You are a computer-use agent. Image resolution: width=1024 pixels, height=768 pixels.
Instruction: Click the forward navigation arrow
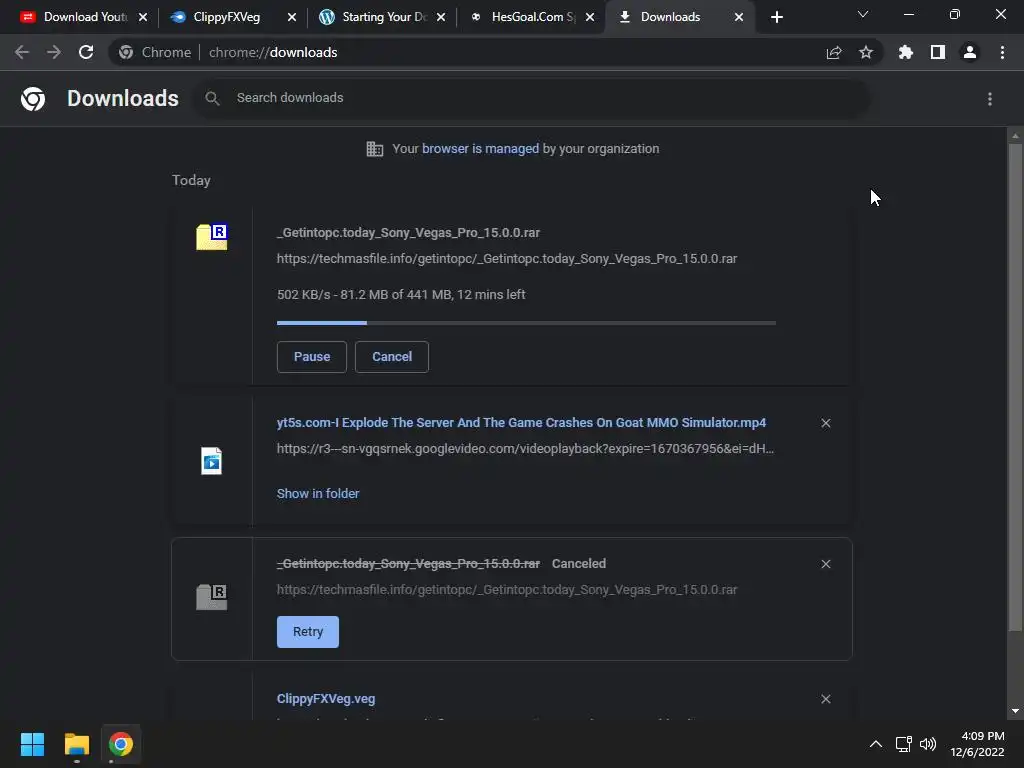(54, 52)
